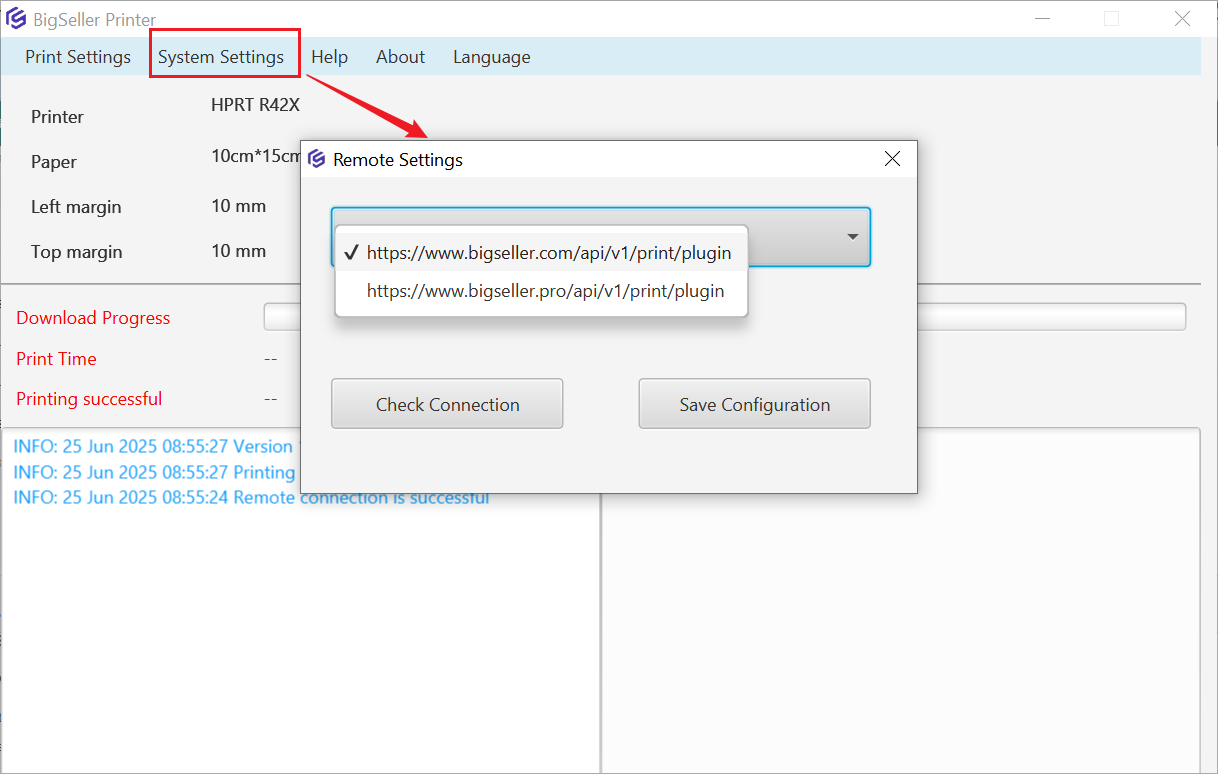Click the BigSeller logo in Remote Settings title
The image size is (1218, 774).
pos(317,159)
